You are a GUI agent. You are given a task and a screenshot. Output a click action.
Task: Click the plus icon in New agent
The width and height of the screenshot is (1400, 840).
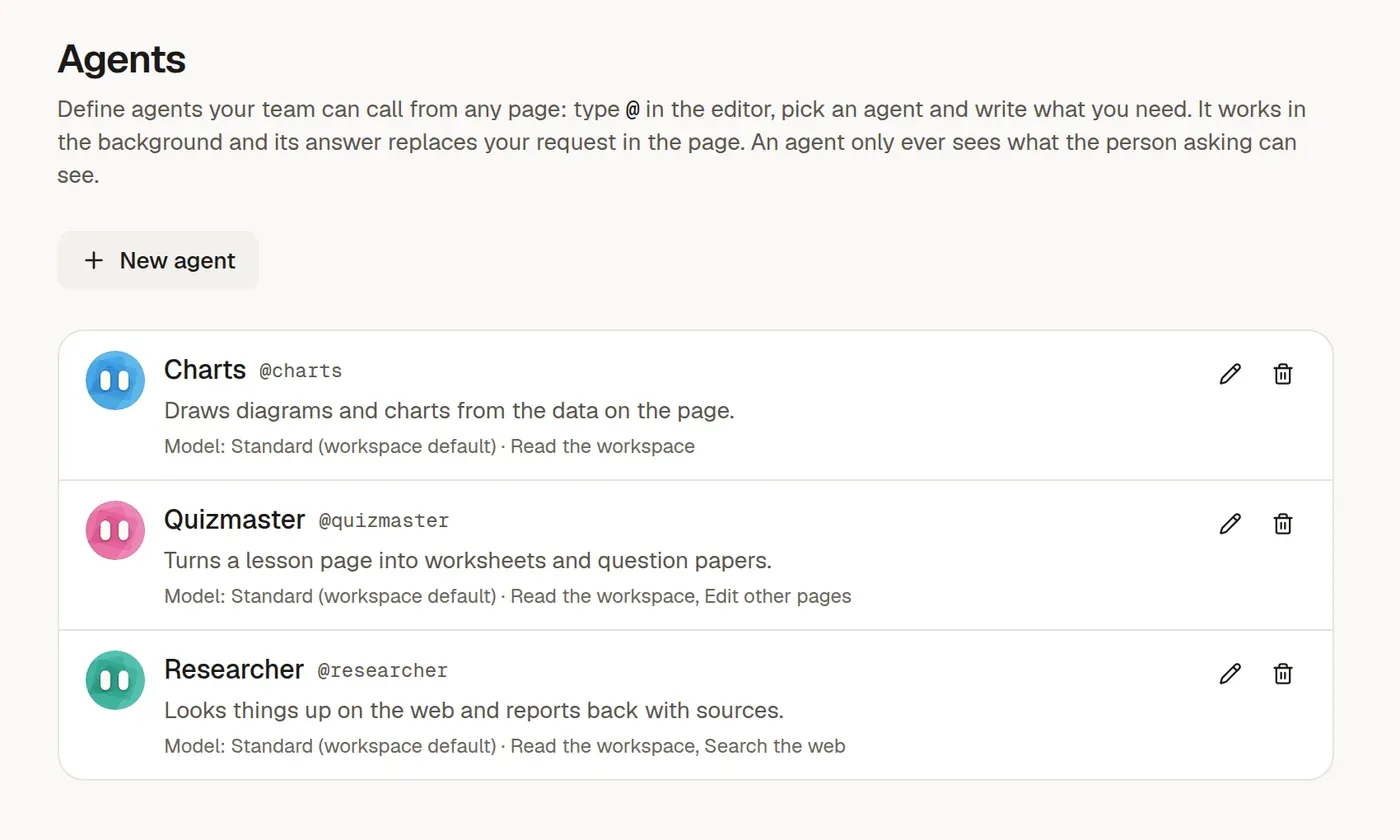pyautogui.click(x=94, y=260)
